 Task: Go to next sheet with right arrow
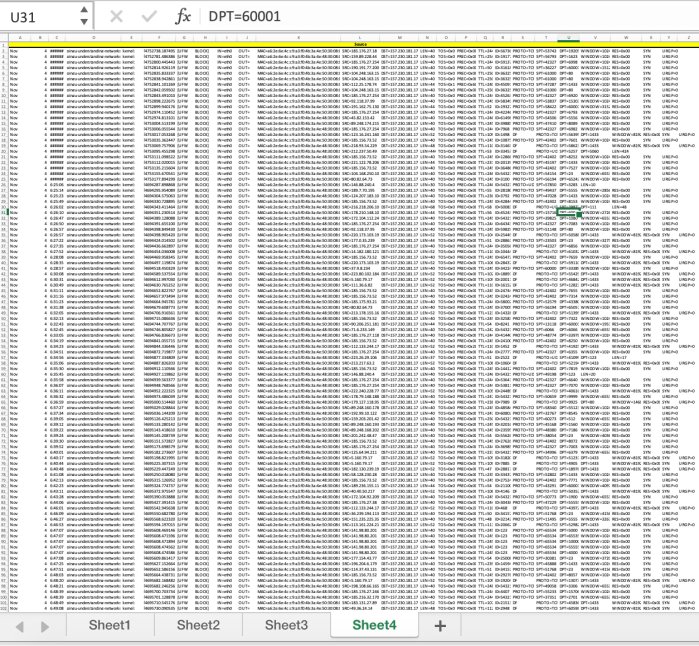pos(45,626)
